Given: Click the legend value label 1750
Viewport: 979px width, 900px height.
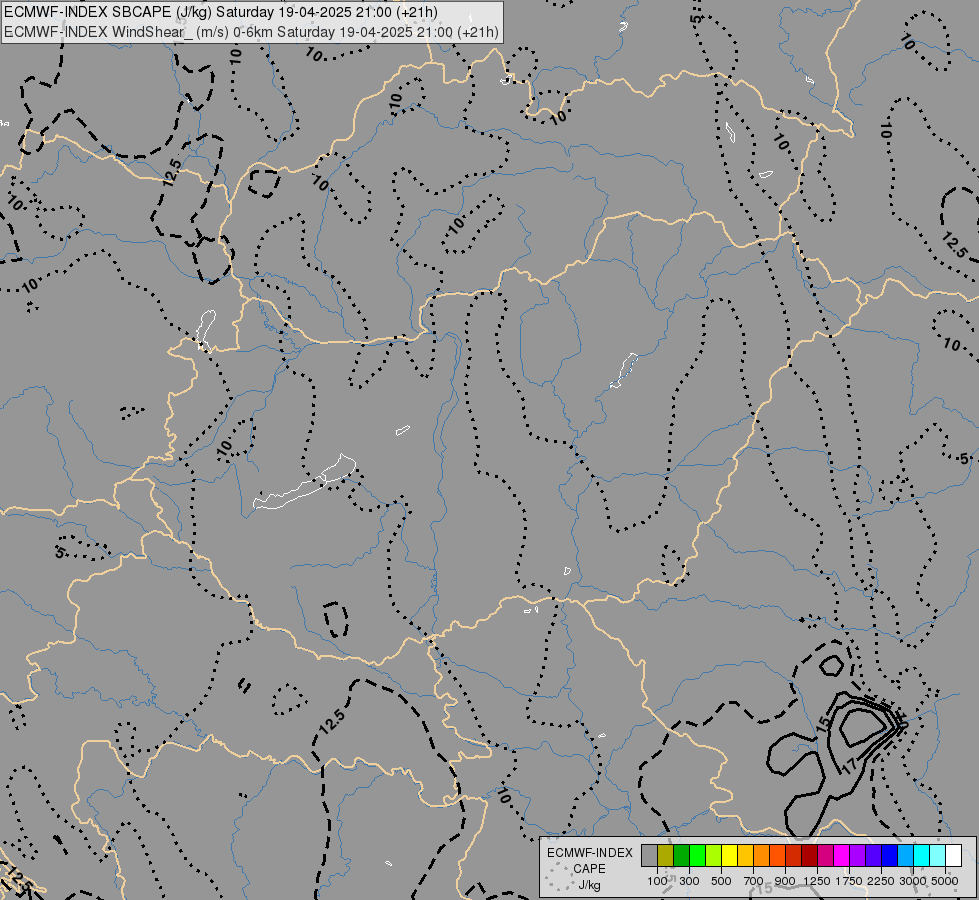Looking at the screenshot, I should click(x=849, y=881).
